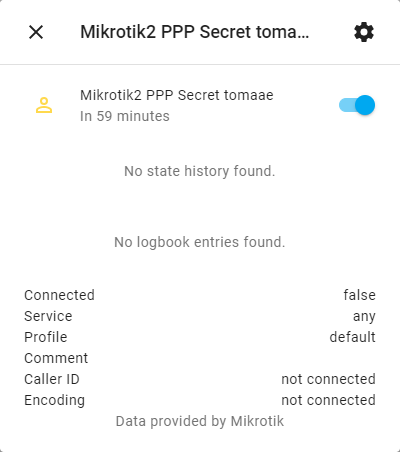Select the Profile attribute label
This screenshot has width=400, height=452.
pos(46,337)
